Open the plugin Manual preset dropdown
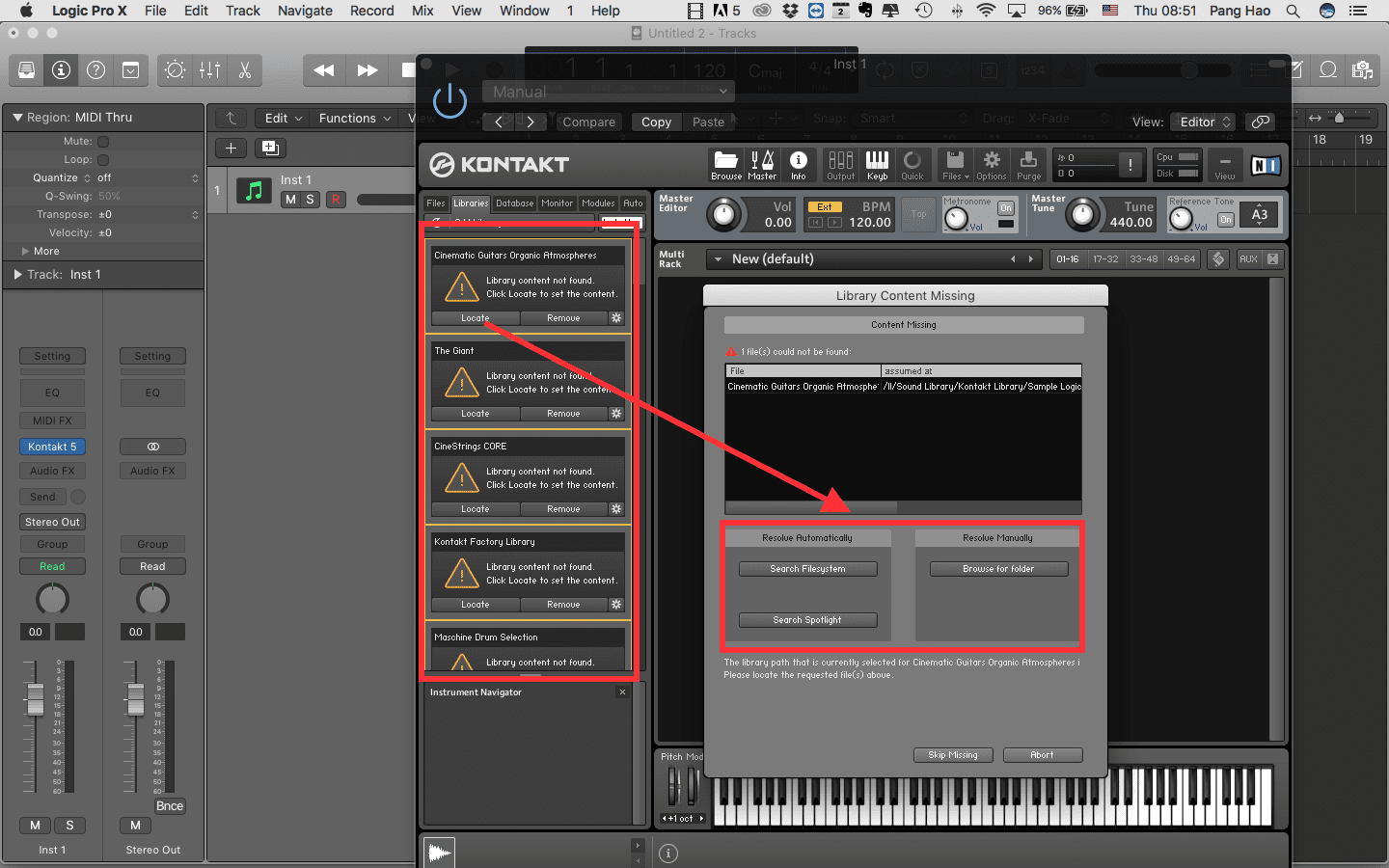1389x868 pixels. [x=609, y=92]
